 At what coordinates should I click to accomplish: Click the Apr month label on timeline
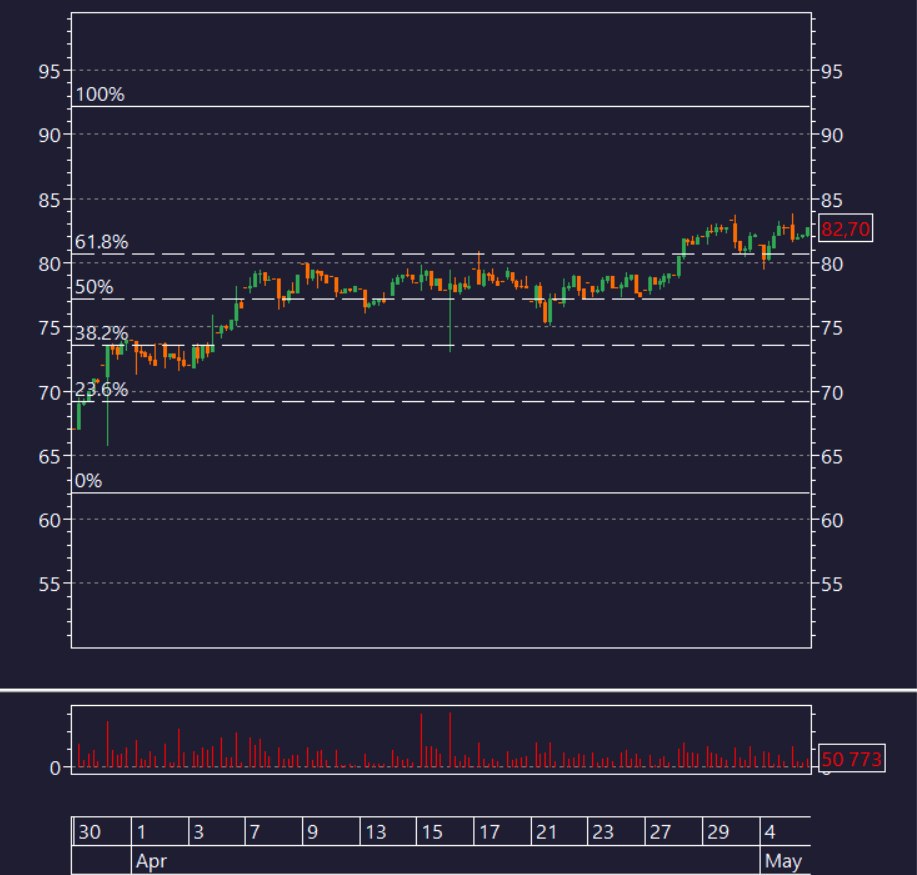pyautogui.click(x=151, y=861)
